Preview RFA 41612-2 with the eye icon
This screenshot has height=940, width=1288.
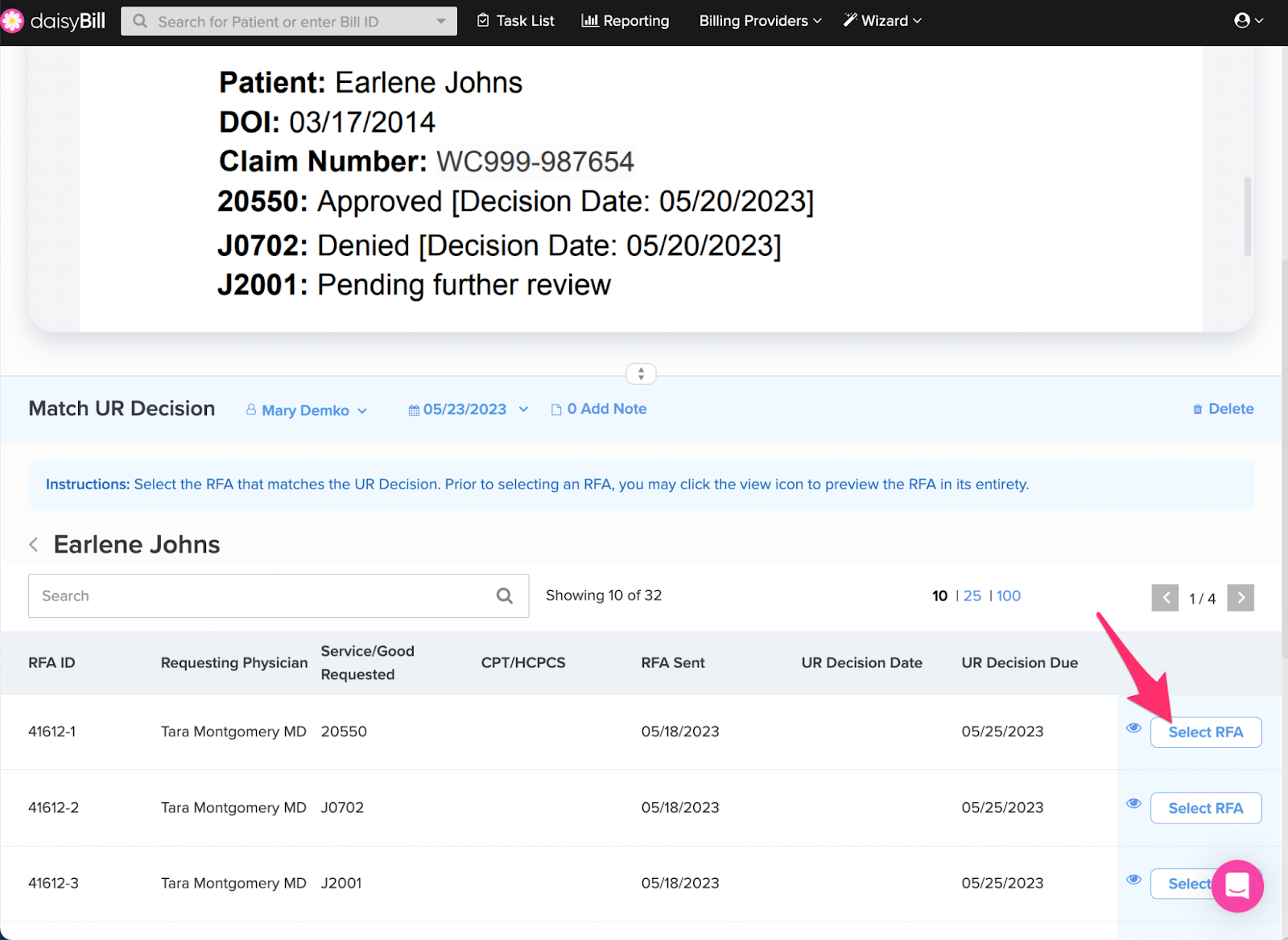click(1133, 803)
